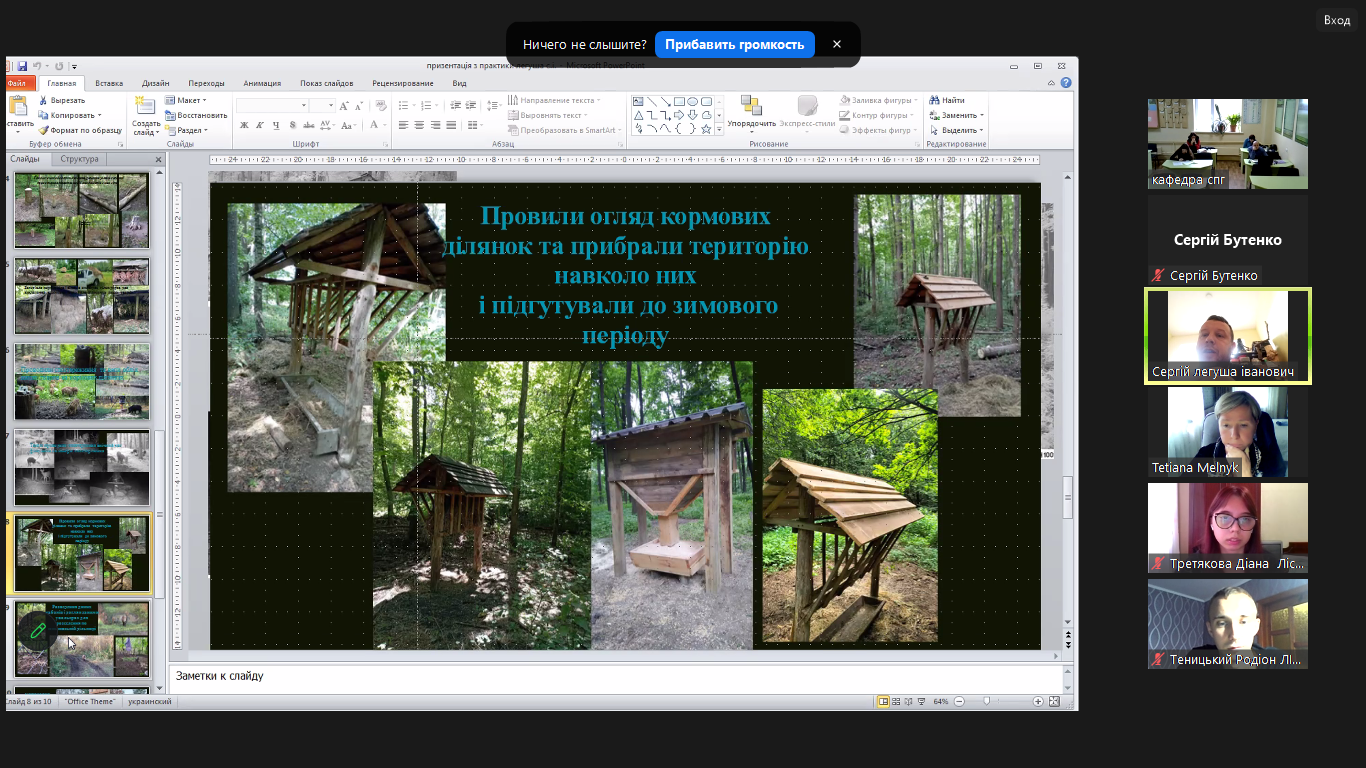
Task: Align text right in paragraph group
Action: click(436, 125)
